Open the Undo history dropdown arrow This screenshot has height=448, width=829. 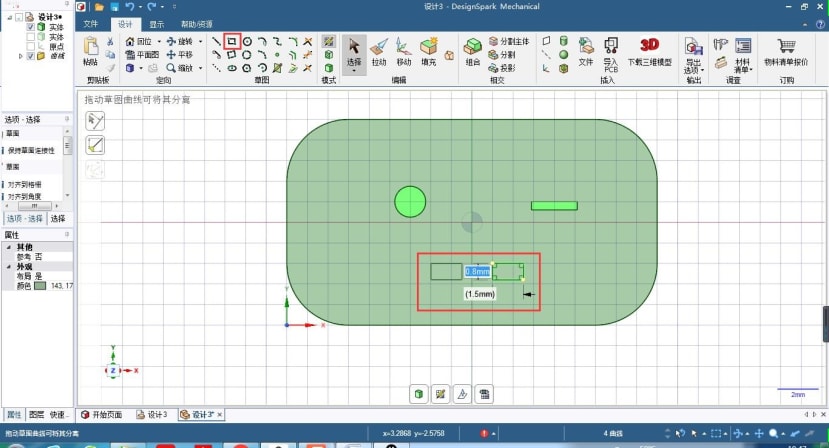pyautogui.click(x=140, y=7)
